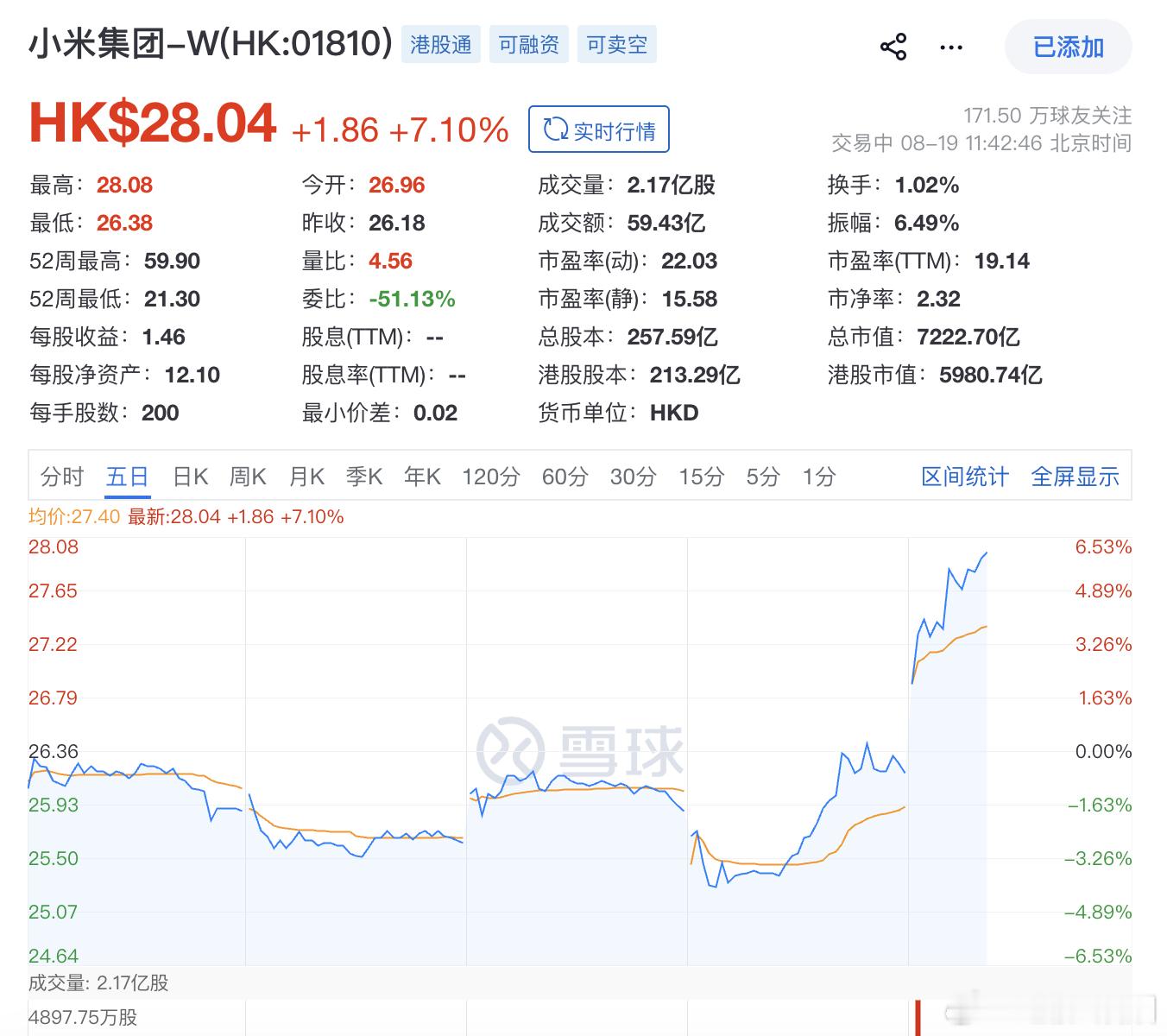Click the 成交量: 2.17亿股 volume bar label
The width and height of the screenshot is (1167, 1036).
tap(98, 982)
